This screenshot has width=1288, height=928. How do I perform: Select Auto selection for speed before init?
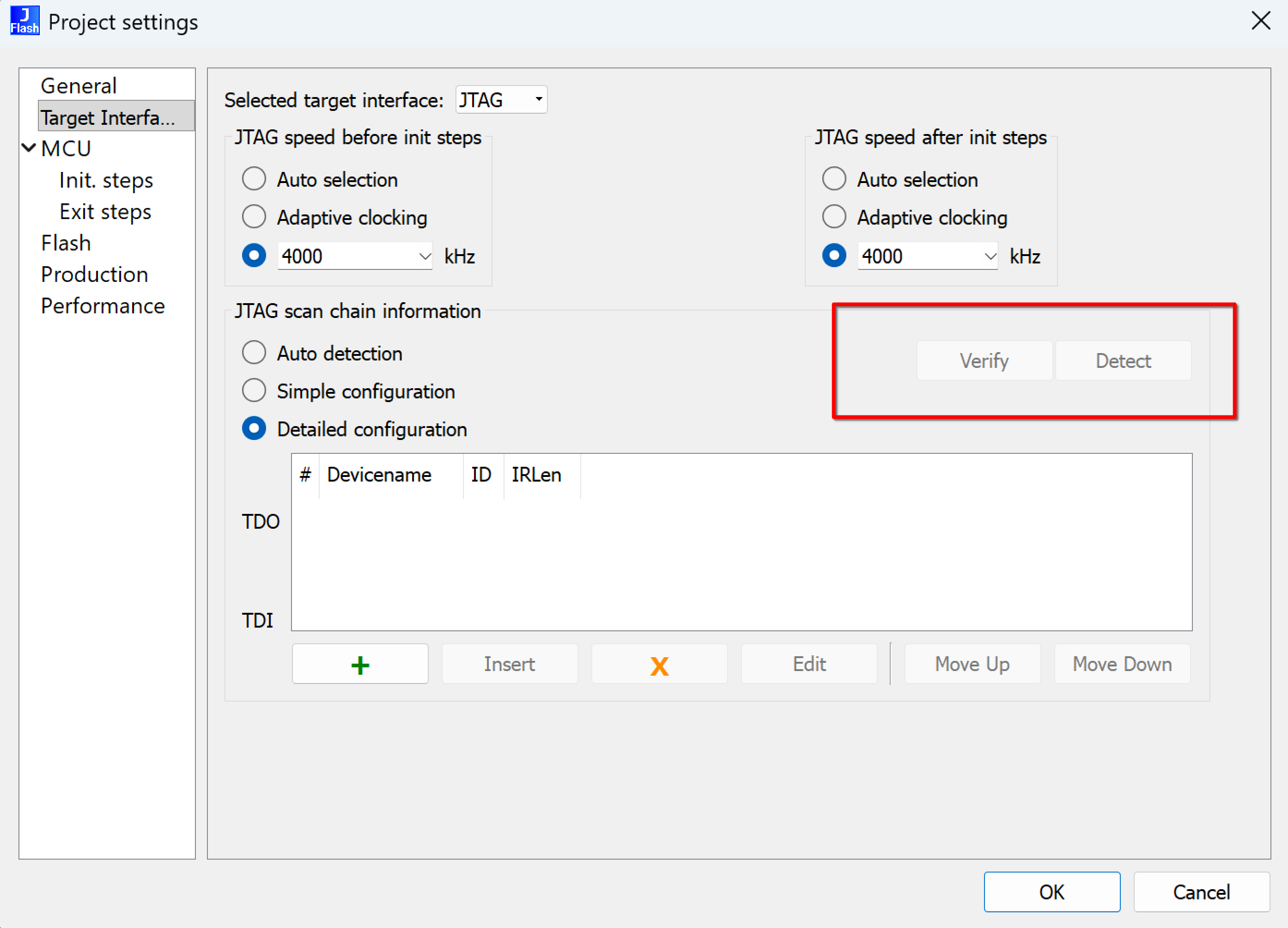[254, 179]
